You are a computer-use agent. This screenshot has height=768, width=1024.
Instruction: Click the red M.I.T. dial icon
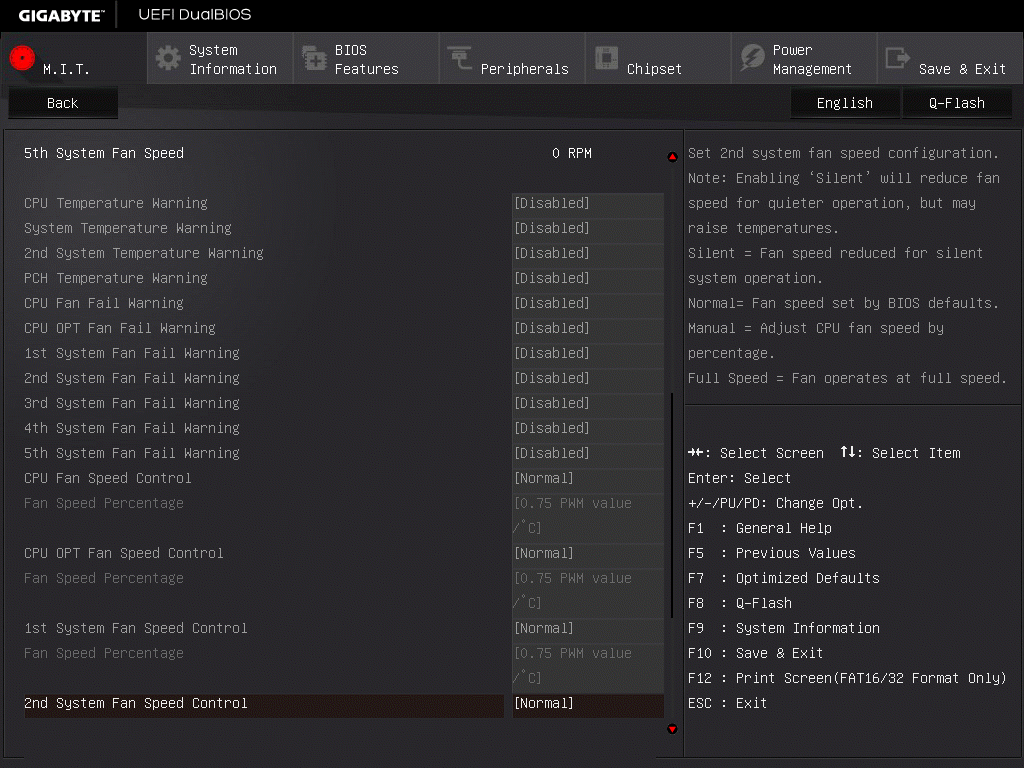click(22, 58)
